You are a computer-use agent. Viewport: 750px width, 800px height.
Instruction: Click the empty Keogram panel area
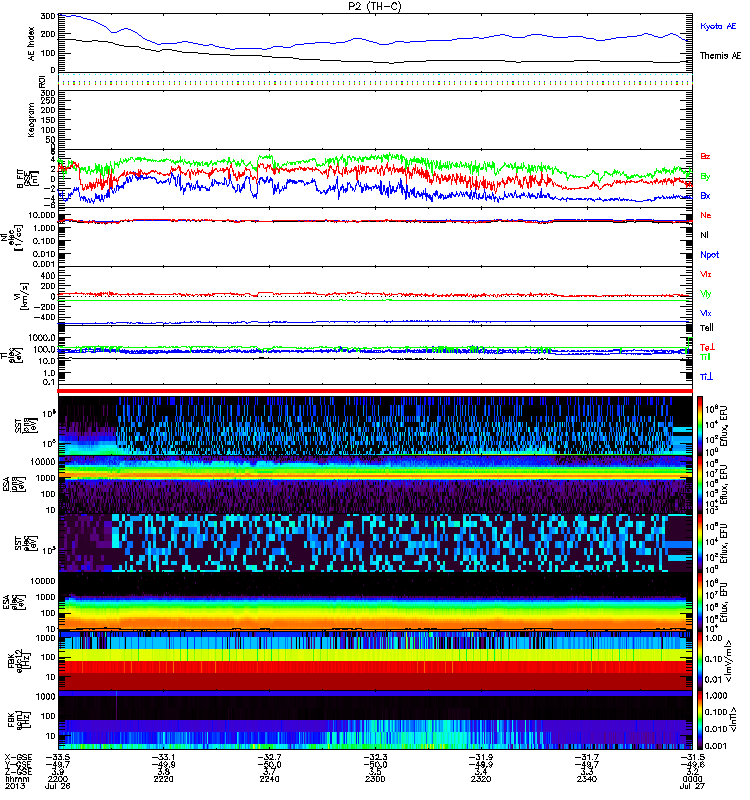375,119
